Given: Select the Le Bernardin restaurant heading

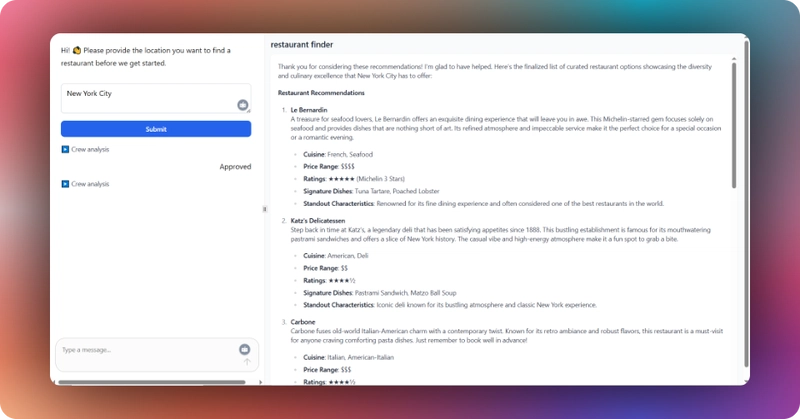Looking at the screenshot, I should coord(309,110).
